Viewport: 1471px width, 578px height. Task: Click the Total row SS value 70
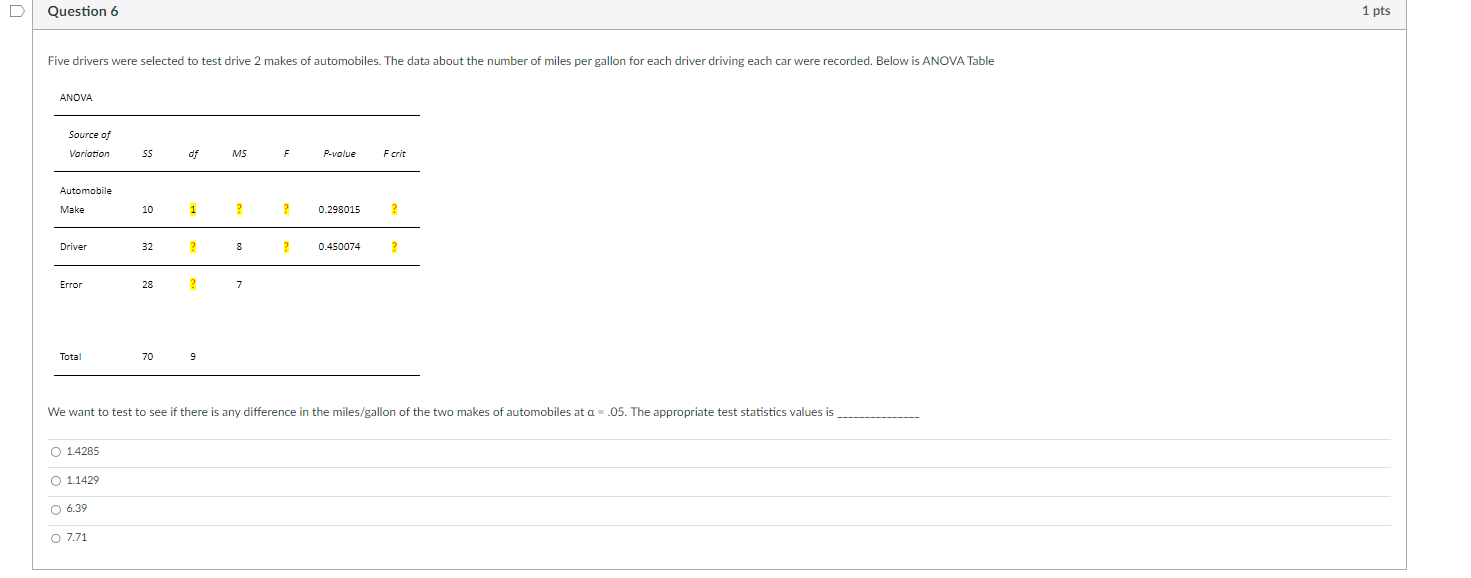[x=147, y=355]
